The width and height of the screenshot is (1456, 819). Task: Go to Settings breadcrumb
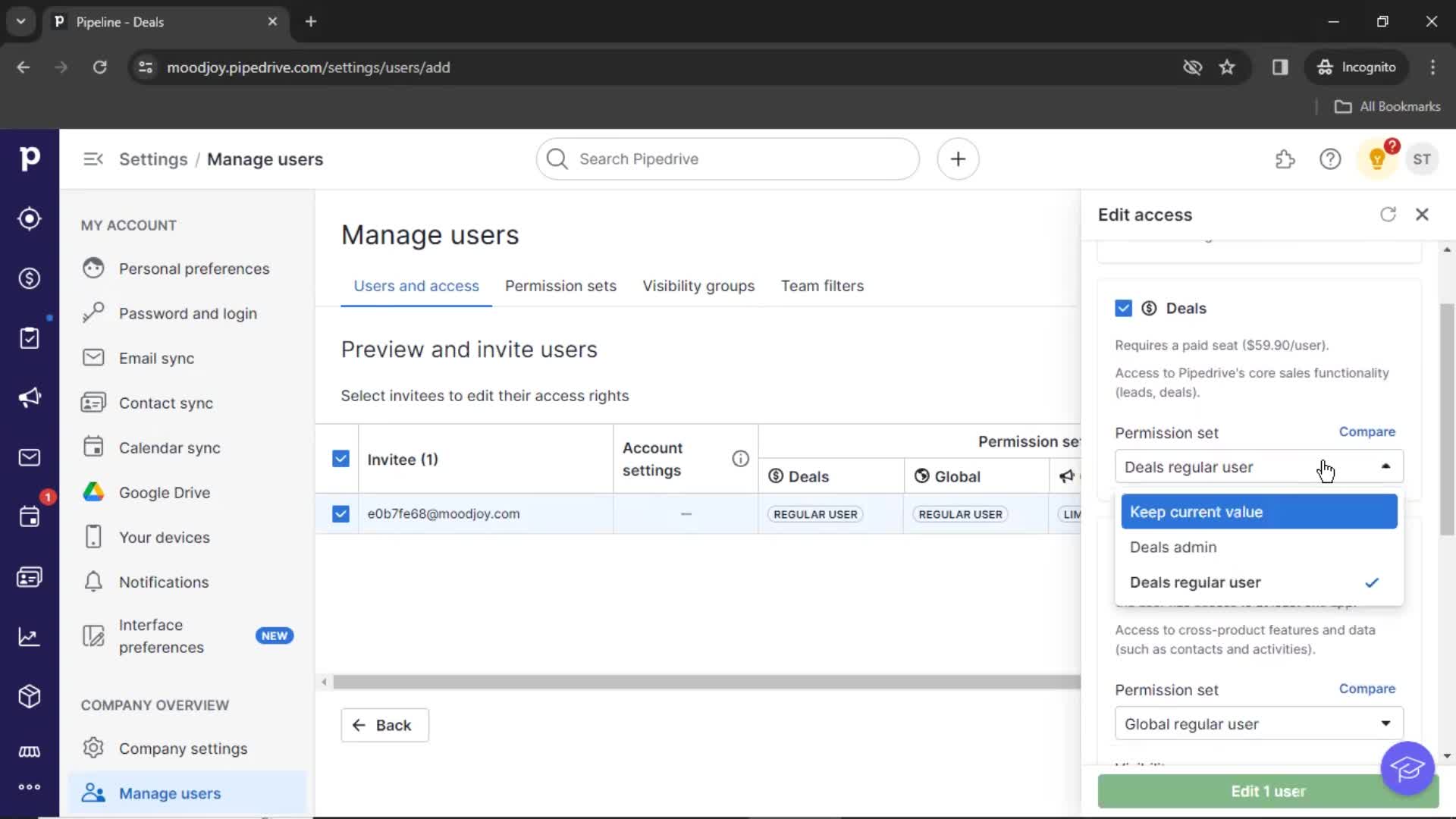pos(153,159)
